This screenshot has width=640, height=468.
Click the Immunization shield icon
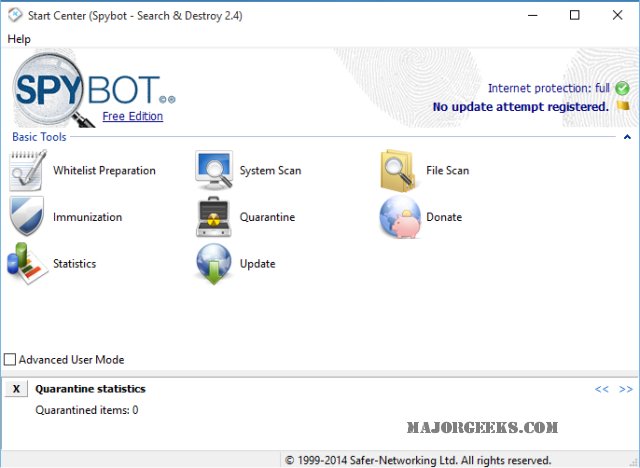pyautogui.click(x=27, y=216)
